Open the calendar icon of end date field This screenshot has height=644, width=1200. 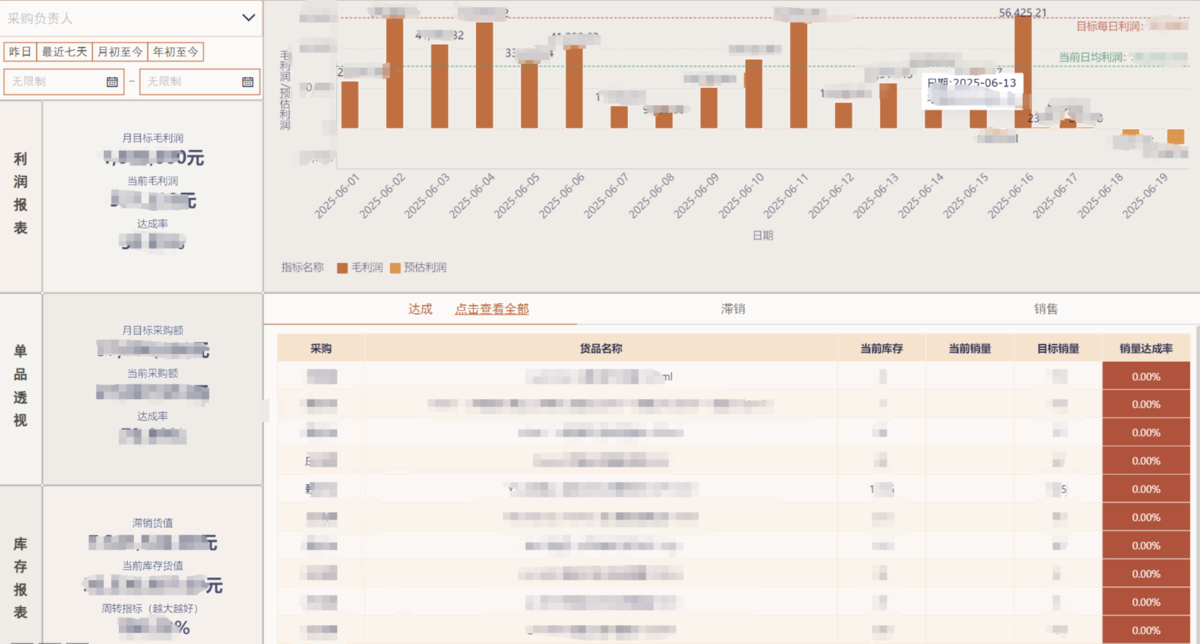tap(246, 82)
